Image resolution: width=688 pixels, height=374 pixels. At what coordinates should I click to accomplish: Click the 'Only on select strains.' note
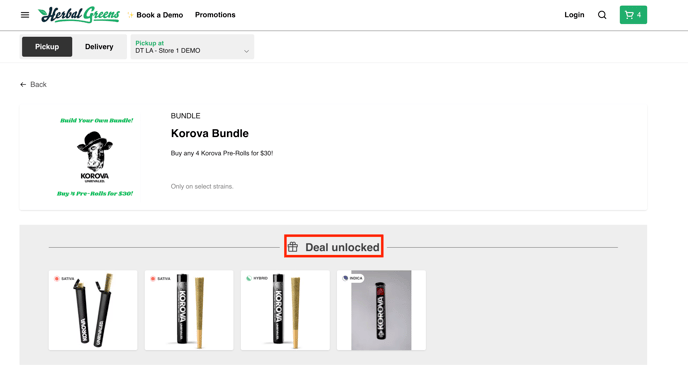point(202,187)
